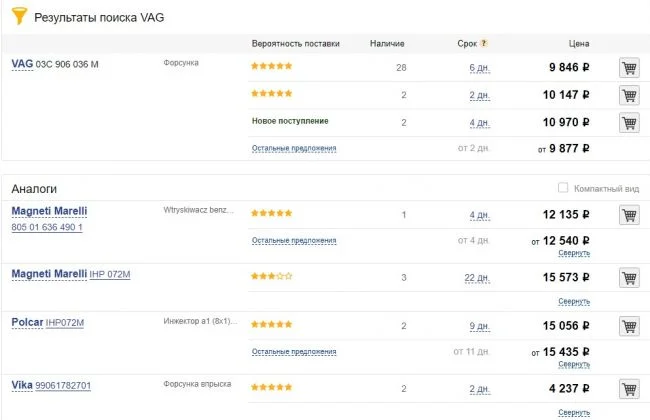Viewport: 650px width, 420px height.
Task: Click the Polcar brand name link
Action: point(27,323)
